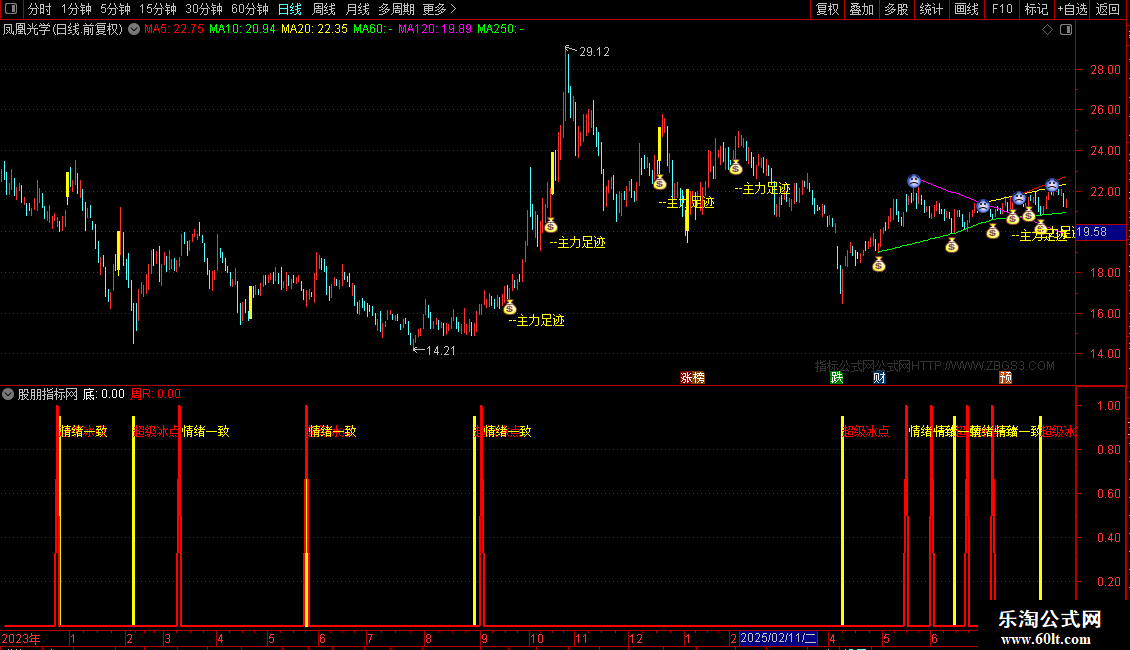Click the diamond icon at chart top-right

1048,30
